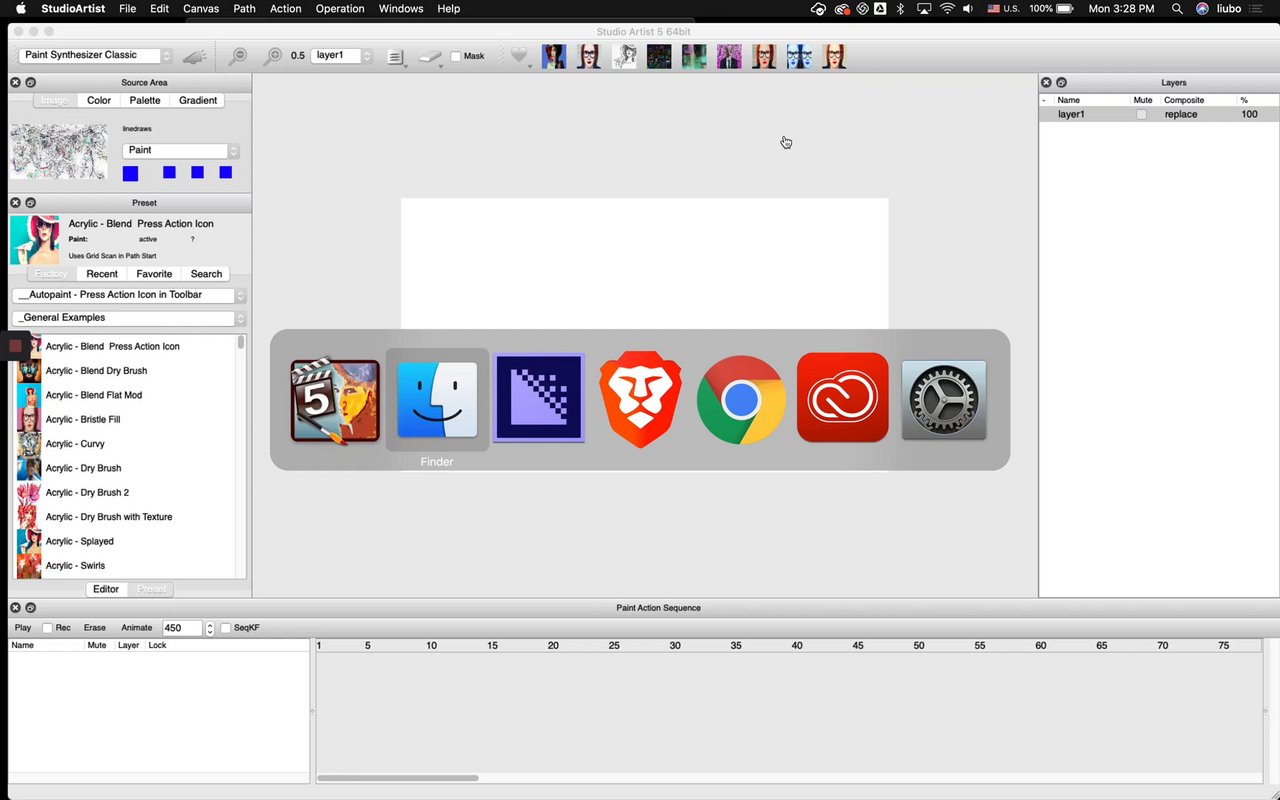
Task: Open the Action menu
Action: pos(286,8)
